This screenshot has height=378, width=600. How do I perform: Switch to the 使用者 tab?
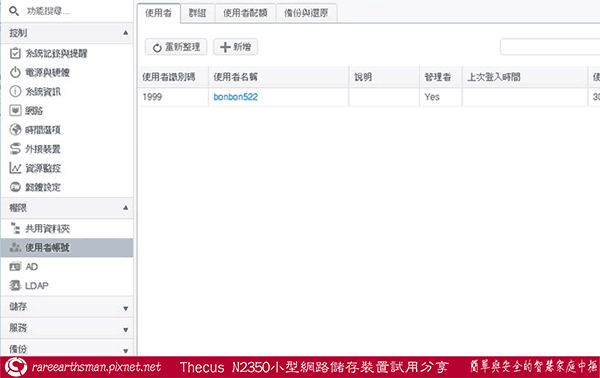click(x=158, y=13)
